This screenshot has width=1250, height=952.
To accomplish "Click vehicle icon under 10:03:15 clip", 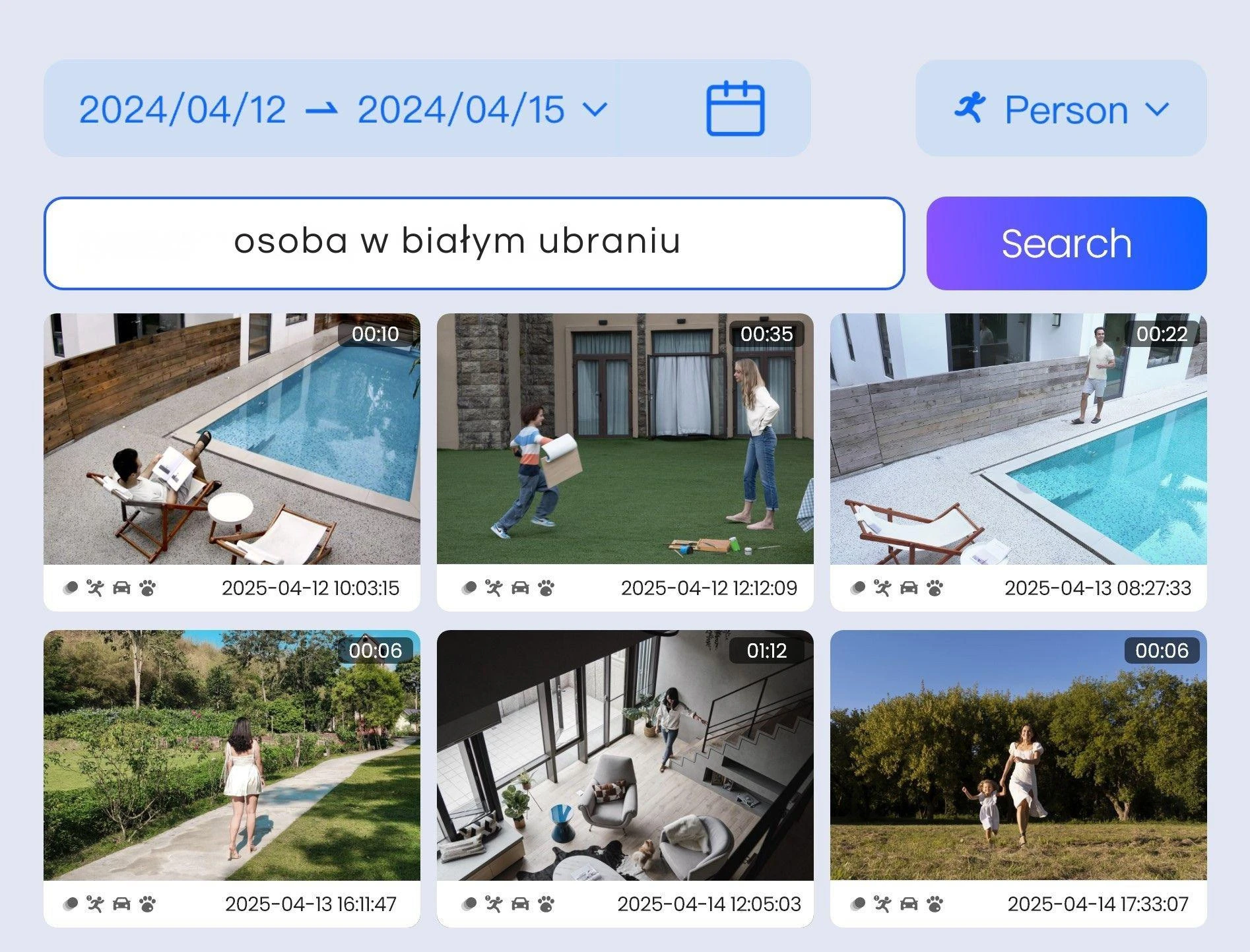I will pyautogui.click(x=121, y=588).
